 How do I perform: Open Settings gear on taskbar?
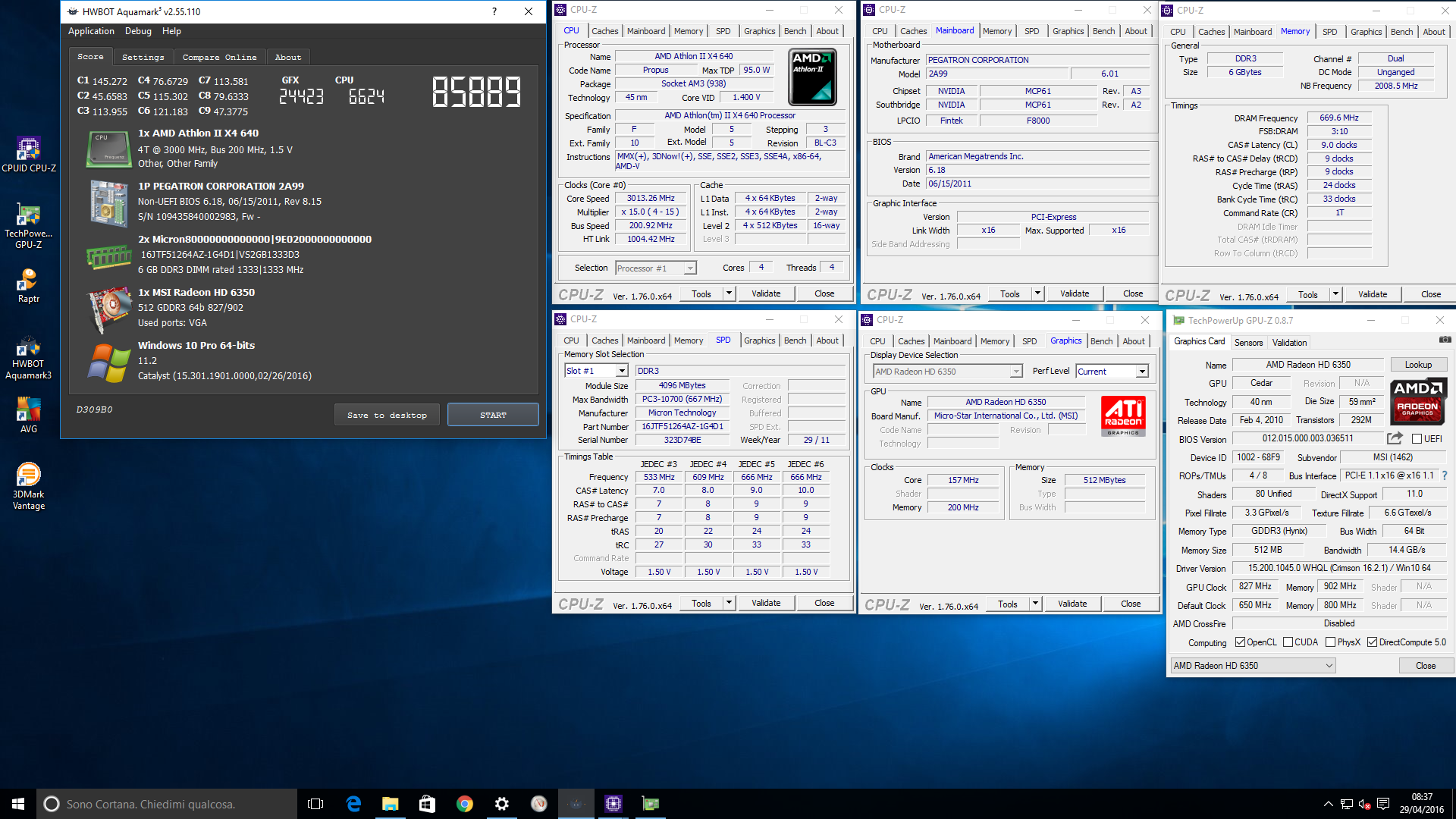click(x=501, y=804)
